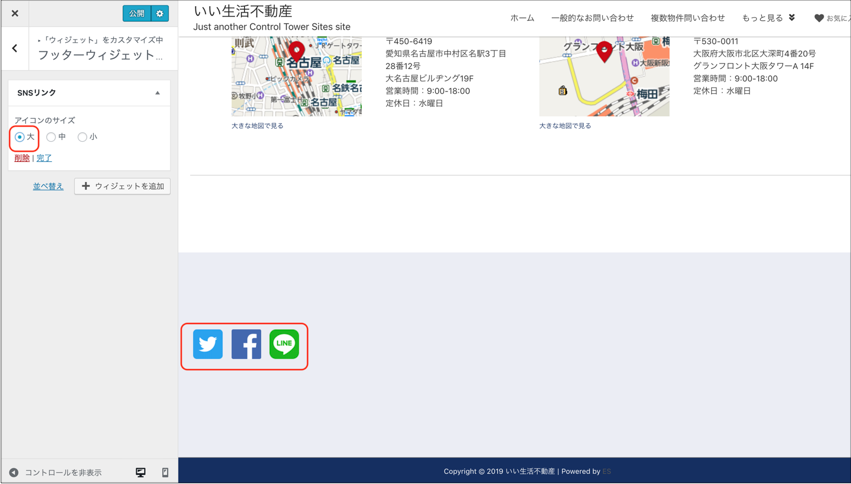851x484 pixels.
Task: Click the 〒530-0011 postal code text
Action: pos(716,41)
